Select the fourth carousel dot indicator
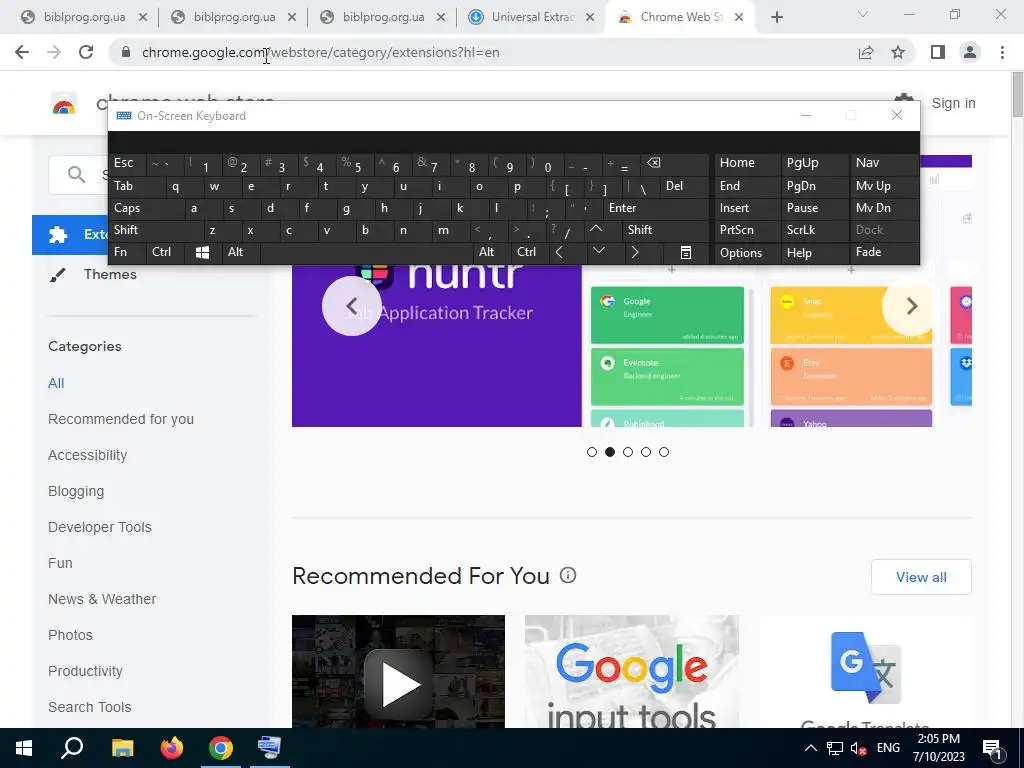Viewport: 1024px width, 768px height. [646, 452]
